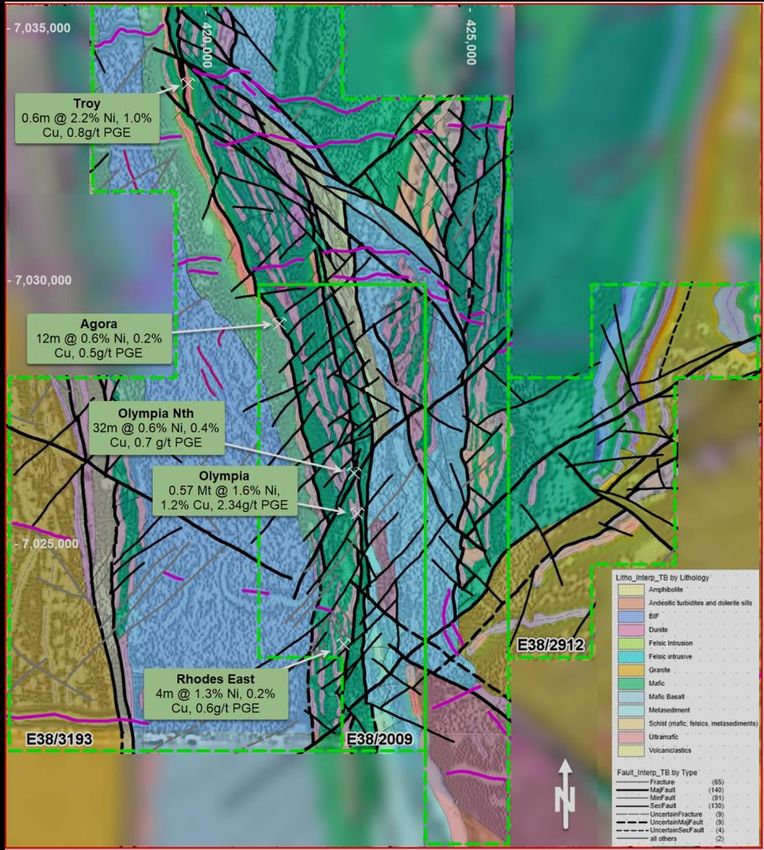
Task: Click the Agora prospect mine symbol
Action: click(281, 322)
